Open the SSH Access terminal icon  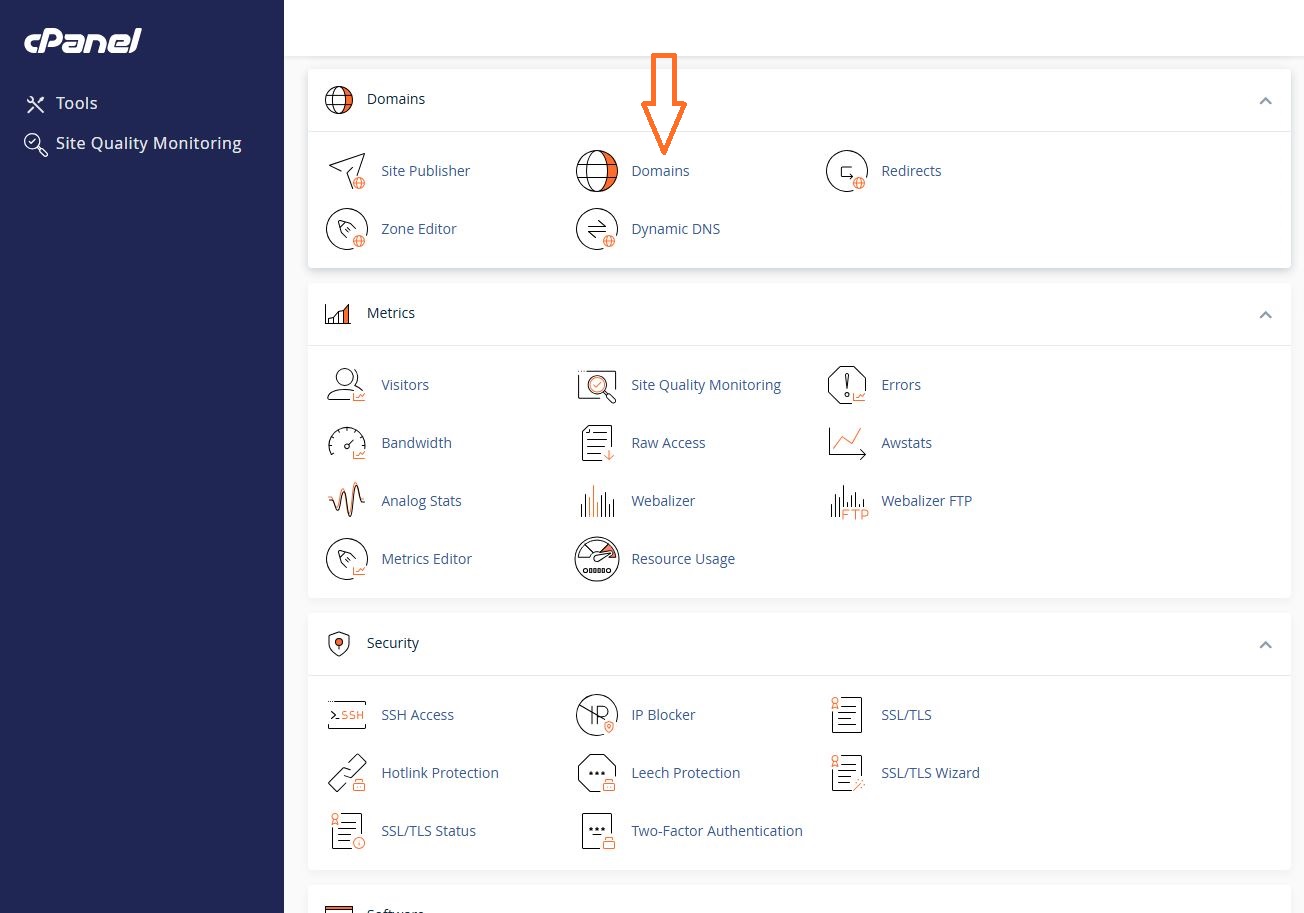coord(347,715)
